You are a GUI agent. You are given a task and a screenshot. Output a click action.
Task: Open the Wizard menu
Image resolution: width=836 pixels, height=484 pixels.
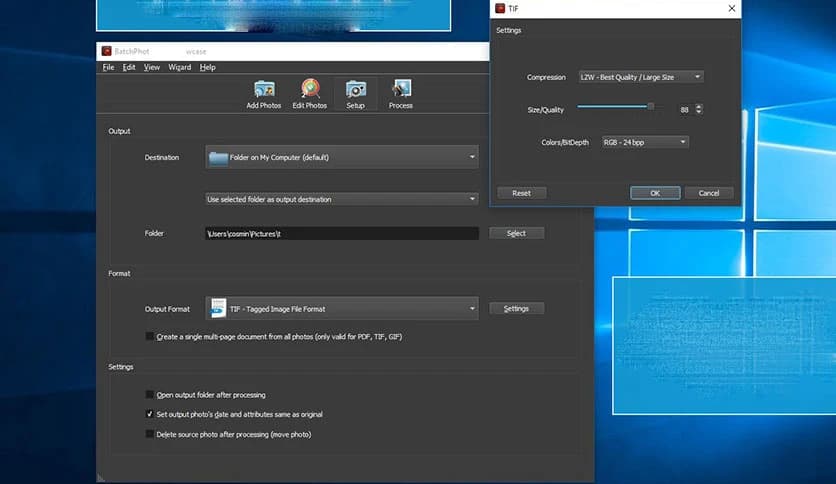tap(180, 67)
